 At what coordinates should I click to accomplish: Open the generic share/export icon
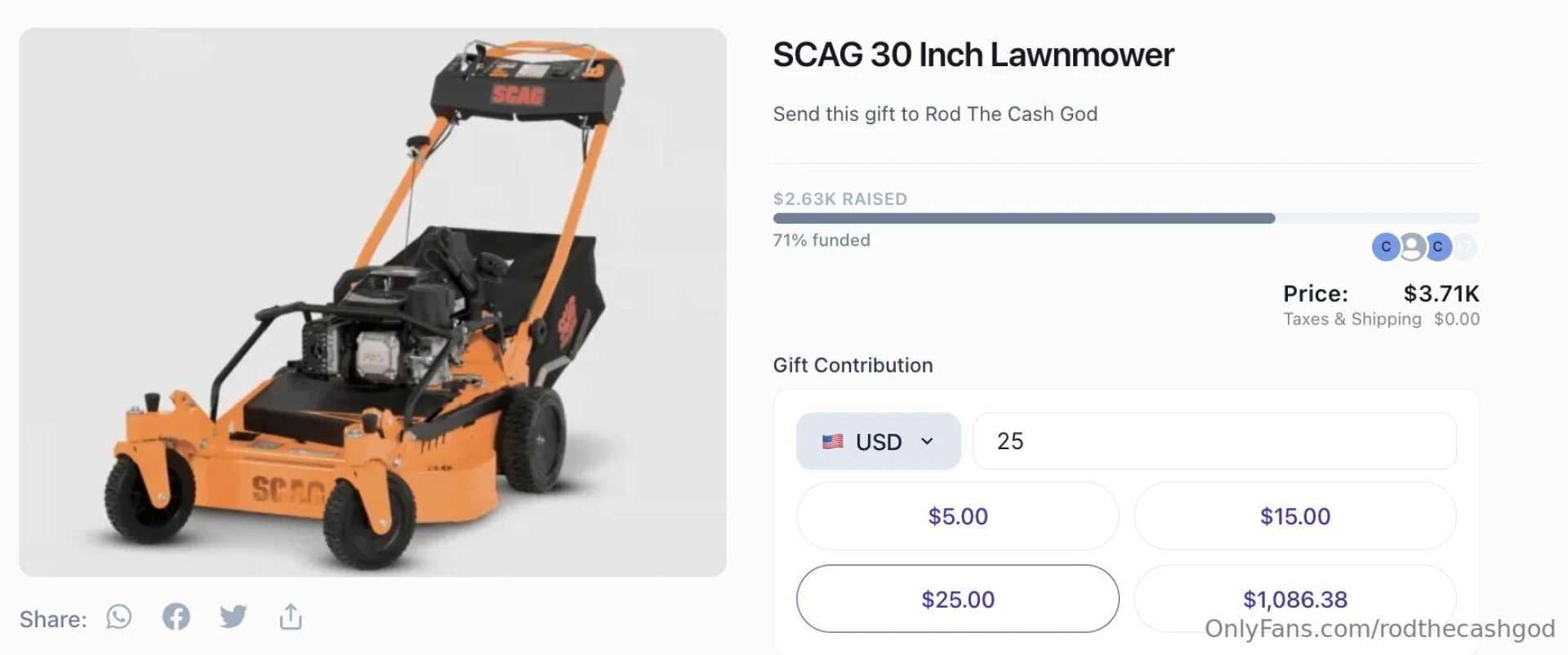(x=290, y=617)
